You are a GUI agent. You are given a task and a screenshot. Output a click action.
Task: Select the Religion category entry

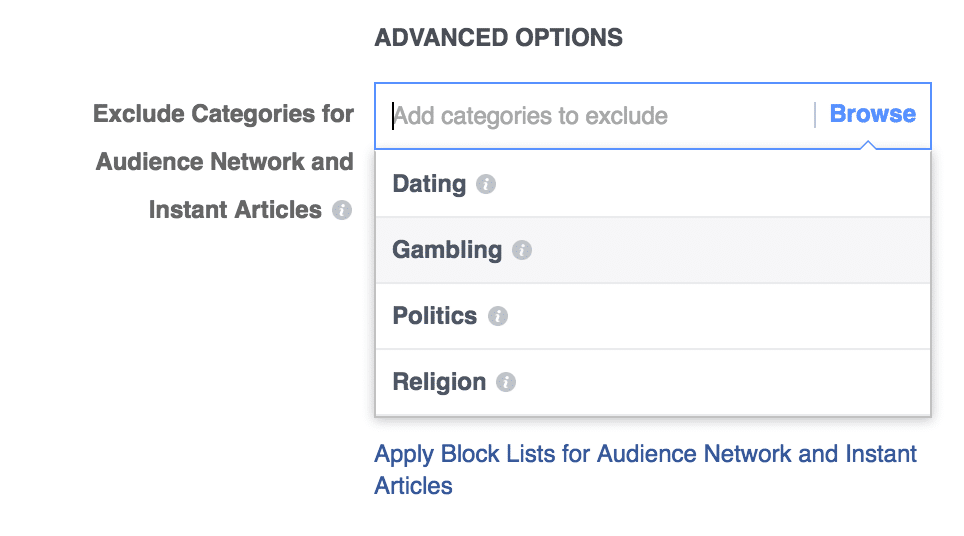coord(653,382)
